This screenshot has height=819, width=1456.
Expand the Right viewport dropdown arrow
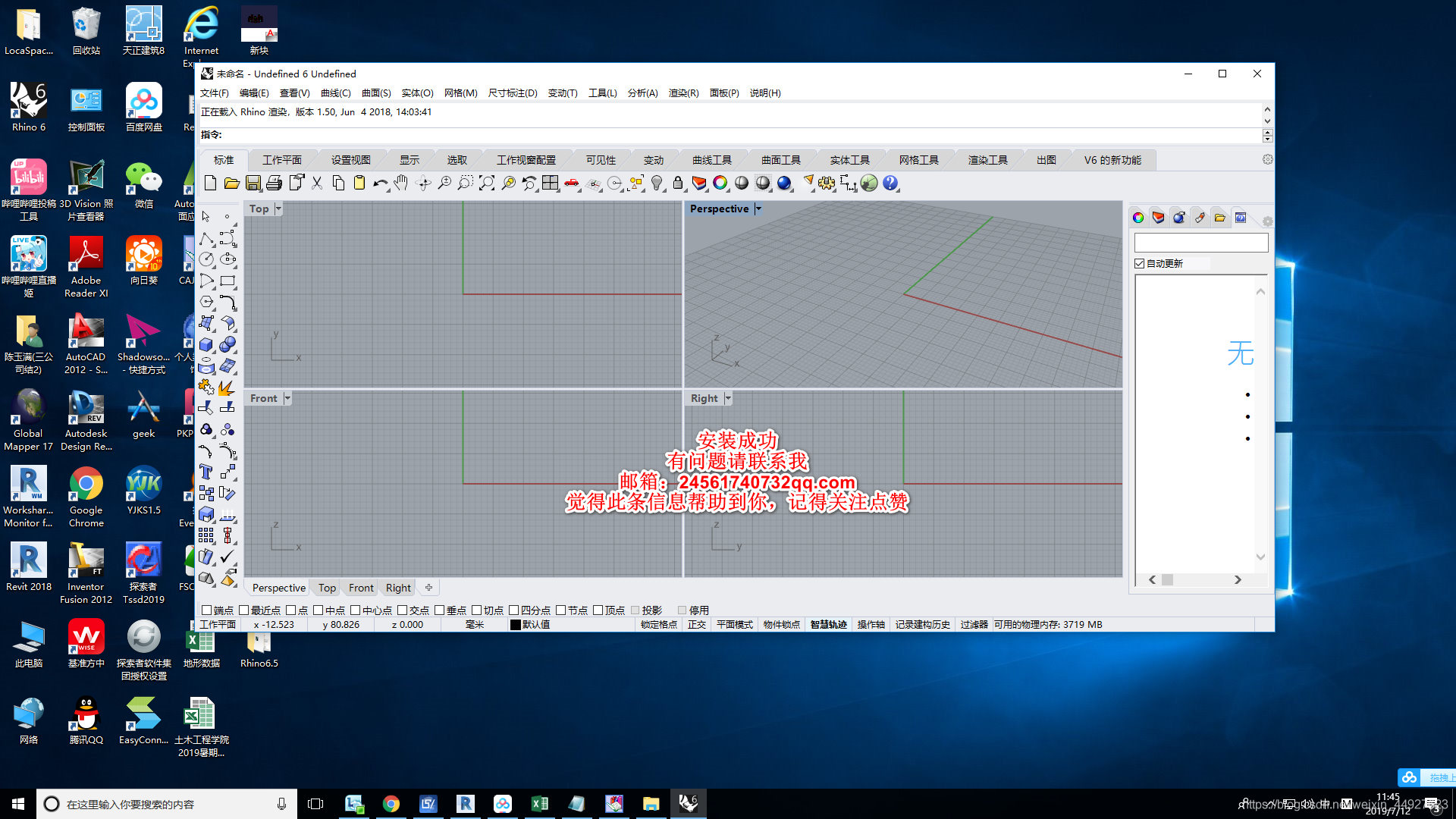pos(728,398)
